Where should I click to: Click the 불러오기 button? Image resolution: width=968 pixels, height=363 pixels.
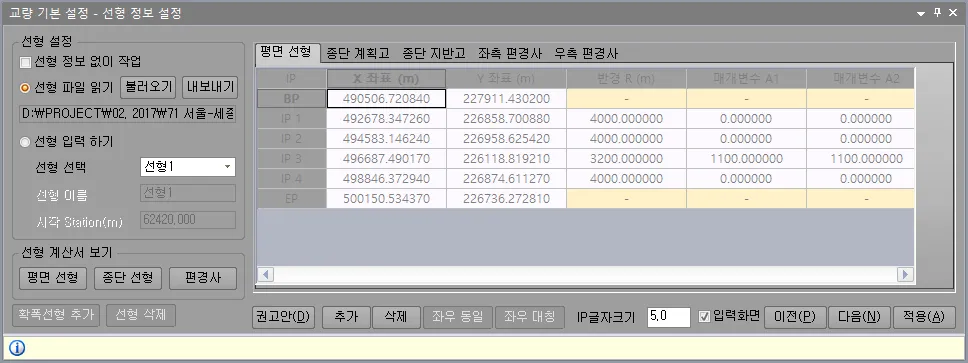[149, 87]
